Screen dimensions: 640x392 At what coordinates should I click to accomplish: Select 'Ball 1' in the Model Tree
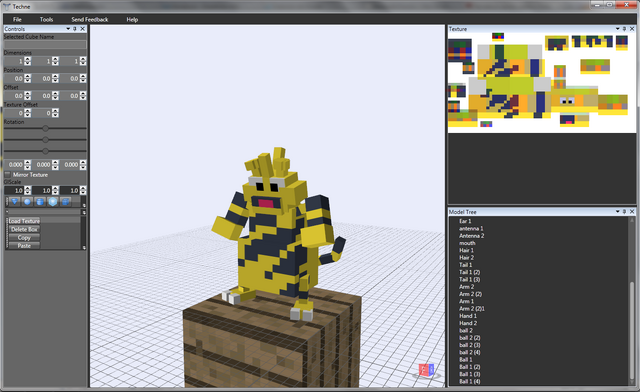click(465, 360)
